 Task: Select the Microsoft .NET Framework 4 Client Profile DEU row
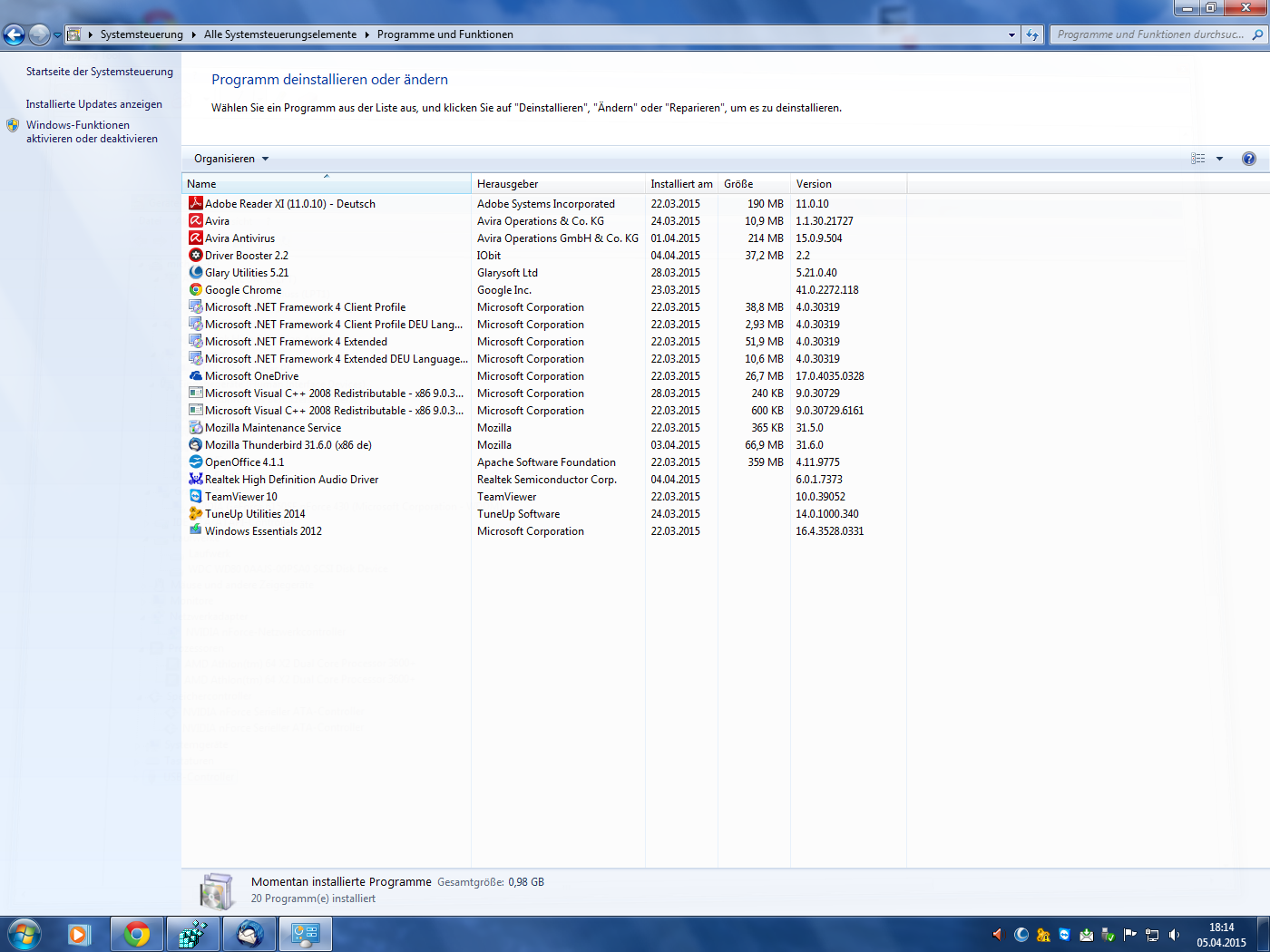tap(544, 324)
